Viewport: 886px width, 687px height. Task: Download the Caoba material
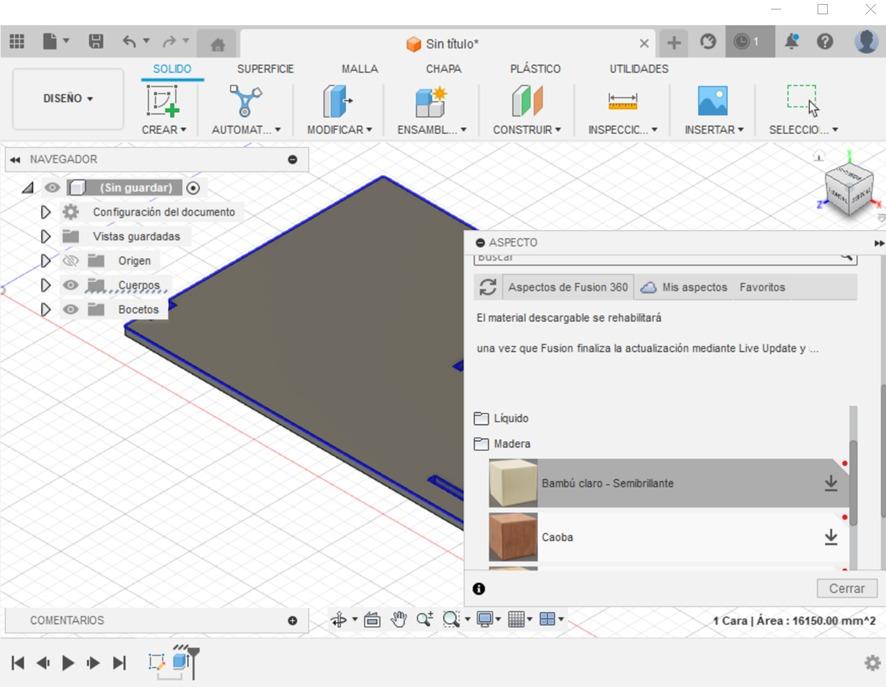(831, 537)
